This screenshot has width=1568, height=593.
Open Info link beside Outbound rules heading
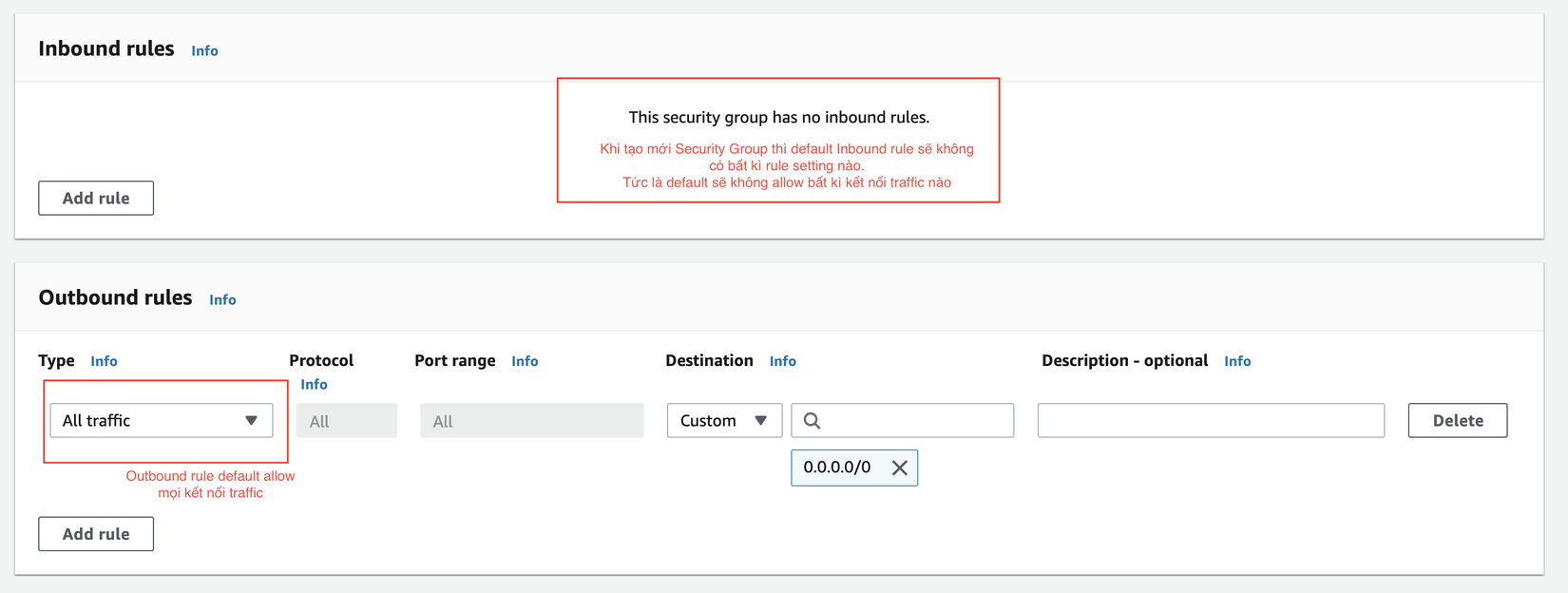pos(222,300)
